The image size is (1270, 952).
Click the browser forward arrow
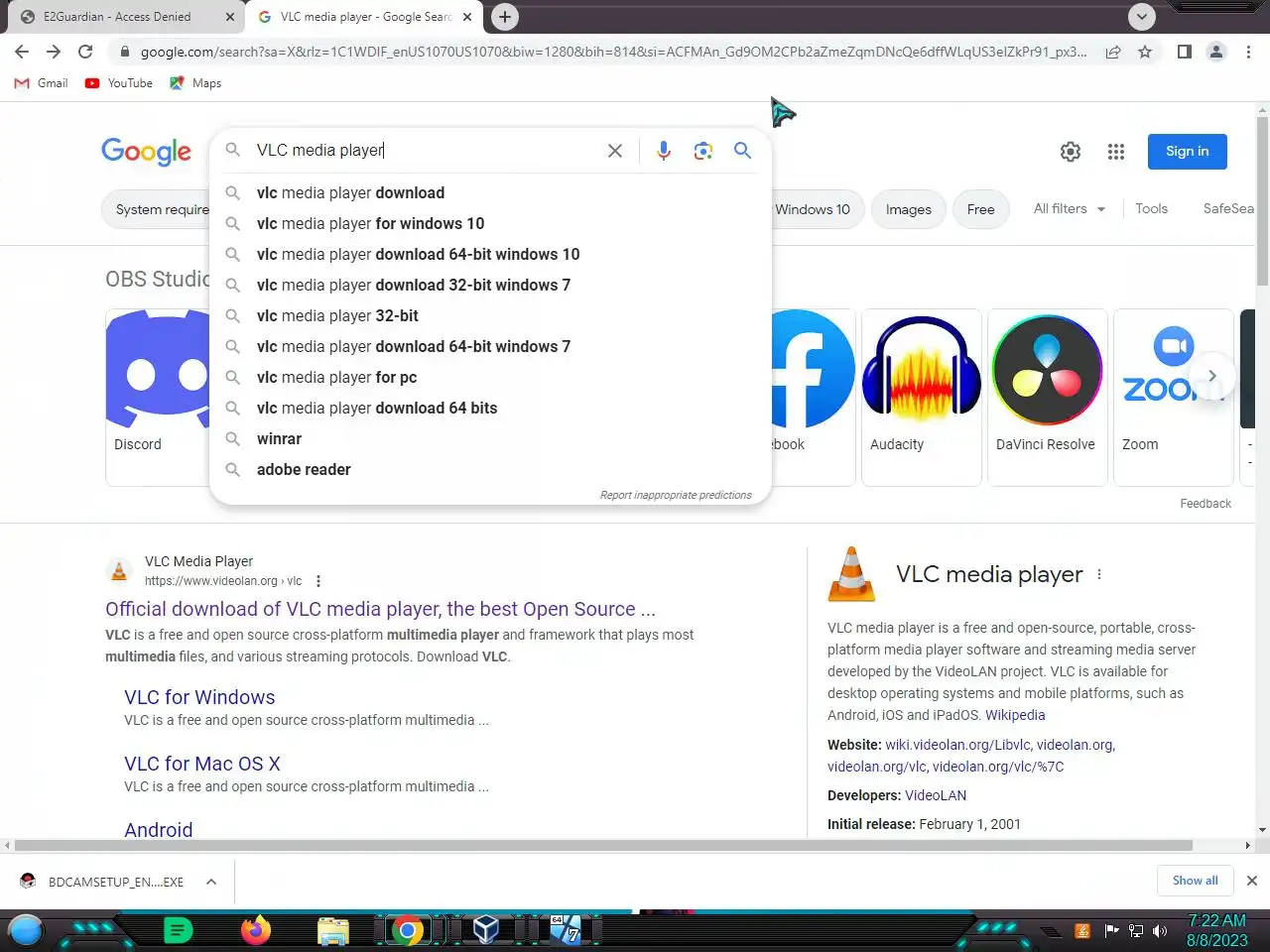point(54,52)
